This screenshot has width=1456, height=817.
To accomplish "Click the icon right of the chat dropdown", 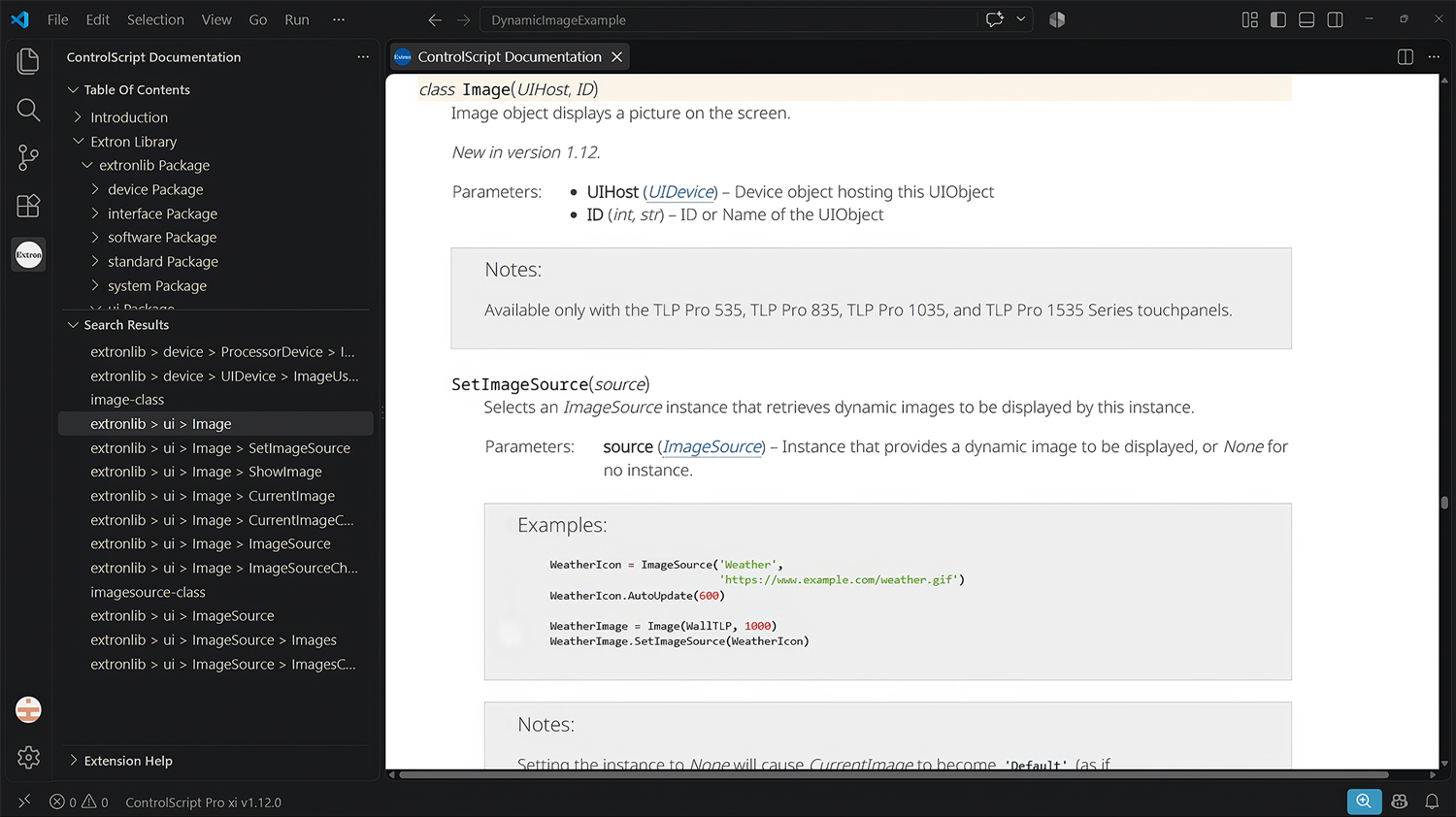I will point(1057,19).
